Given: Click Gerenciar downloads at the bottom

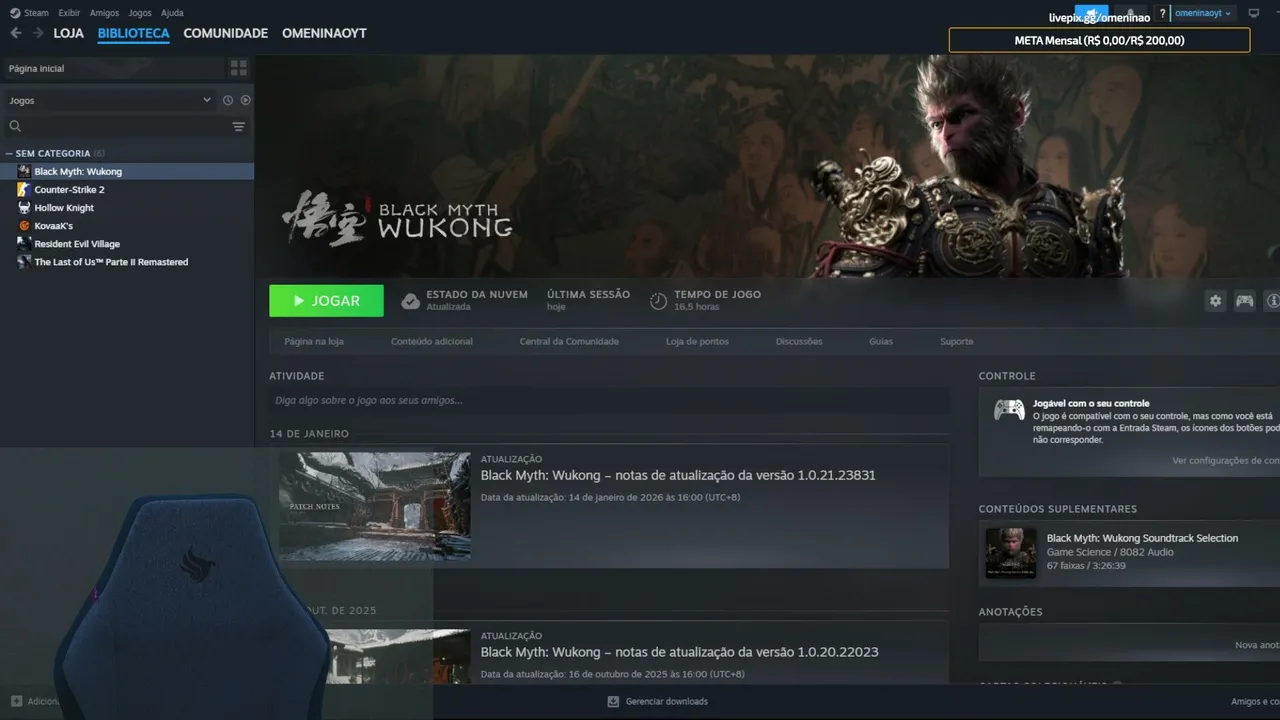Looking at the screenshot, I should pyautogui.click(x=667, y=702).
